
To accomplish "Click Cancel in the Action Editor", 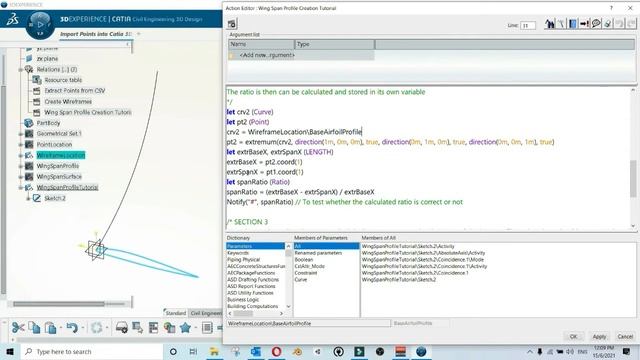I will click(x=625, y=336).
